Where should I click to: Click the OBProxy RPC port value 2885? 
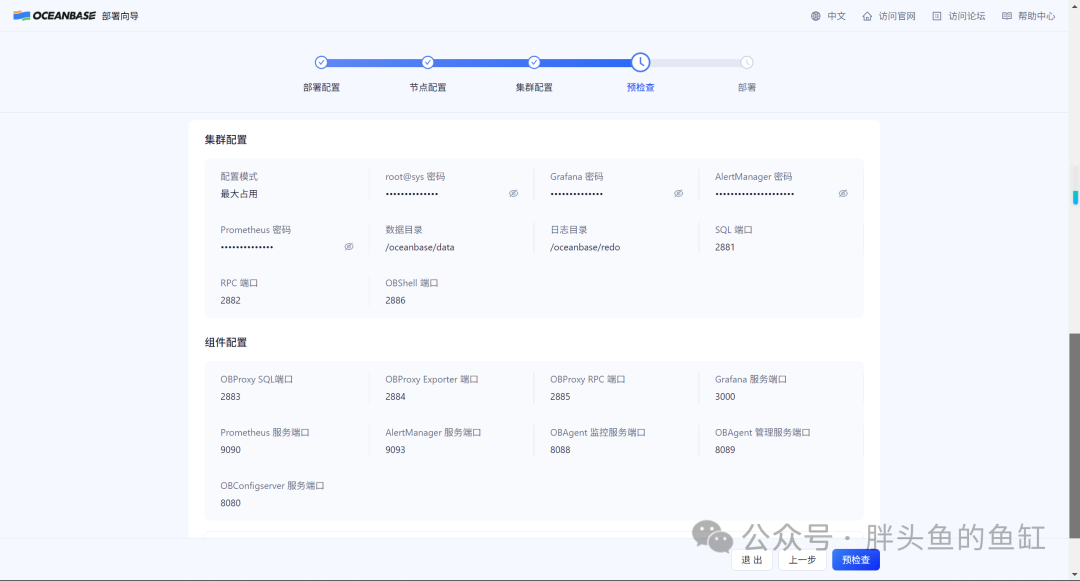point(560,397)
